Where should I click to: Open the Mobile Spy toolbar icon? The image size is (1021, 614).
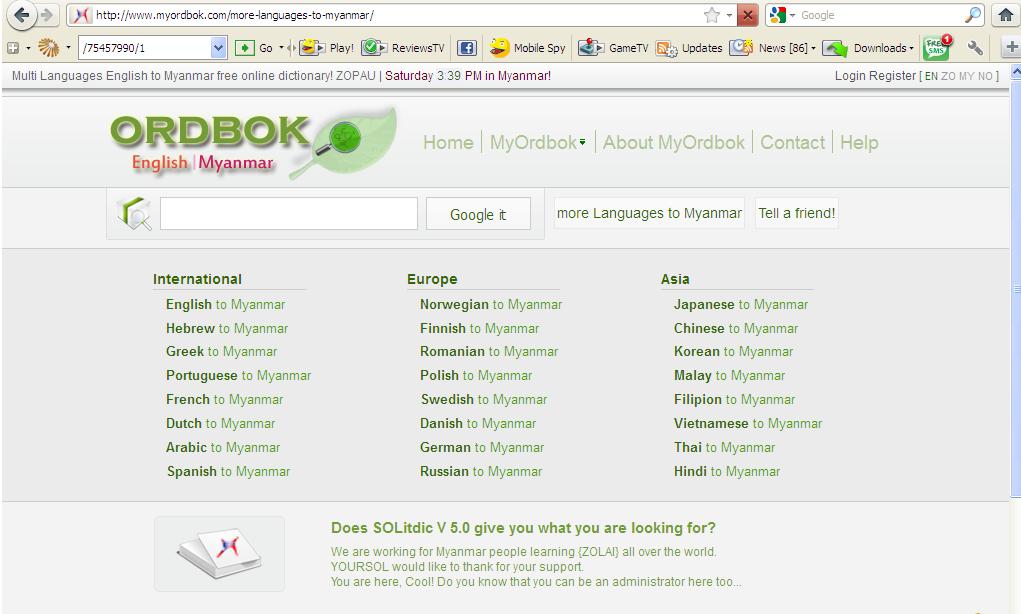499,48
